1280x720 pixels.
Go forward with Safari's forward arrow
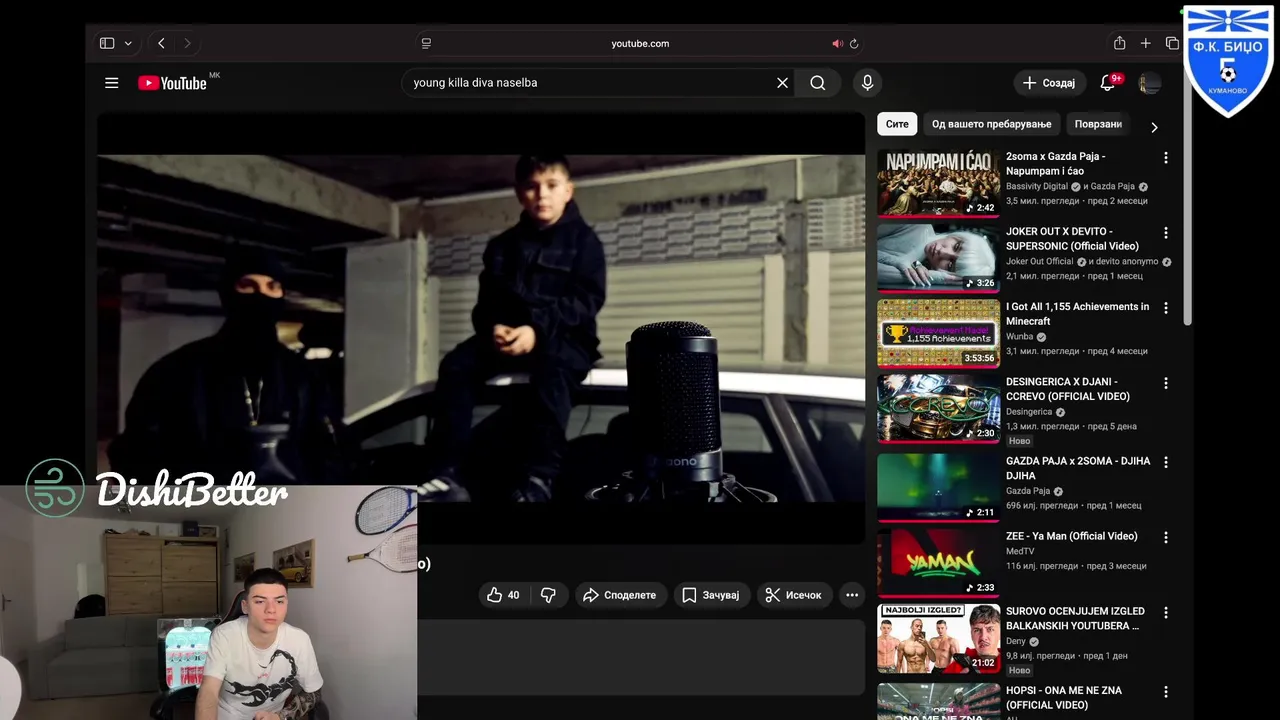(187, 43)
